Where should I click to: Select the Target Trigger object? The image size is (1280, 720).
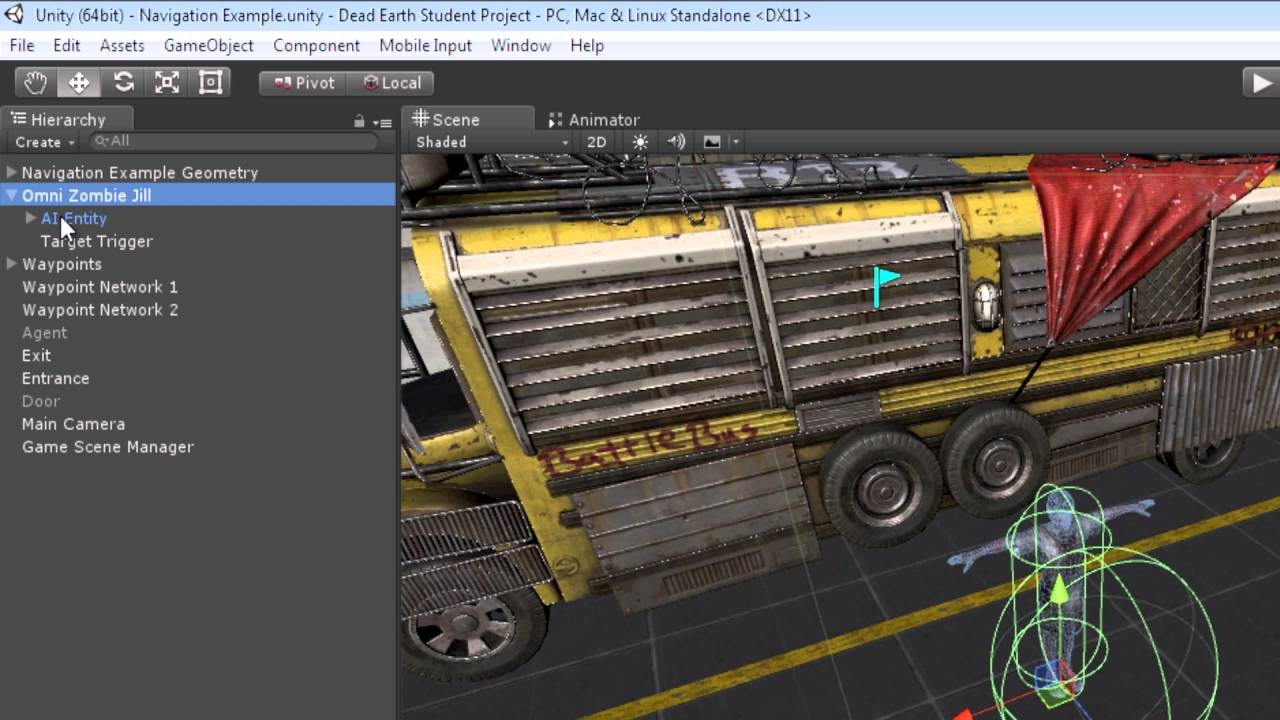coord(96,241)
